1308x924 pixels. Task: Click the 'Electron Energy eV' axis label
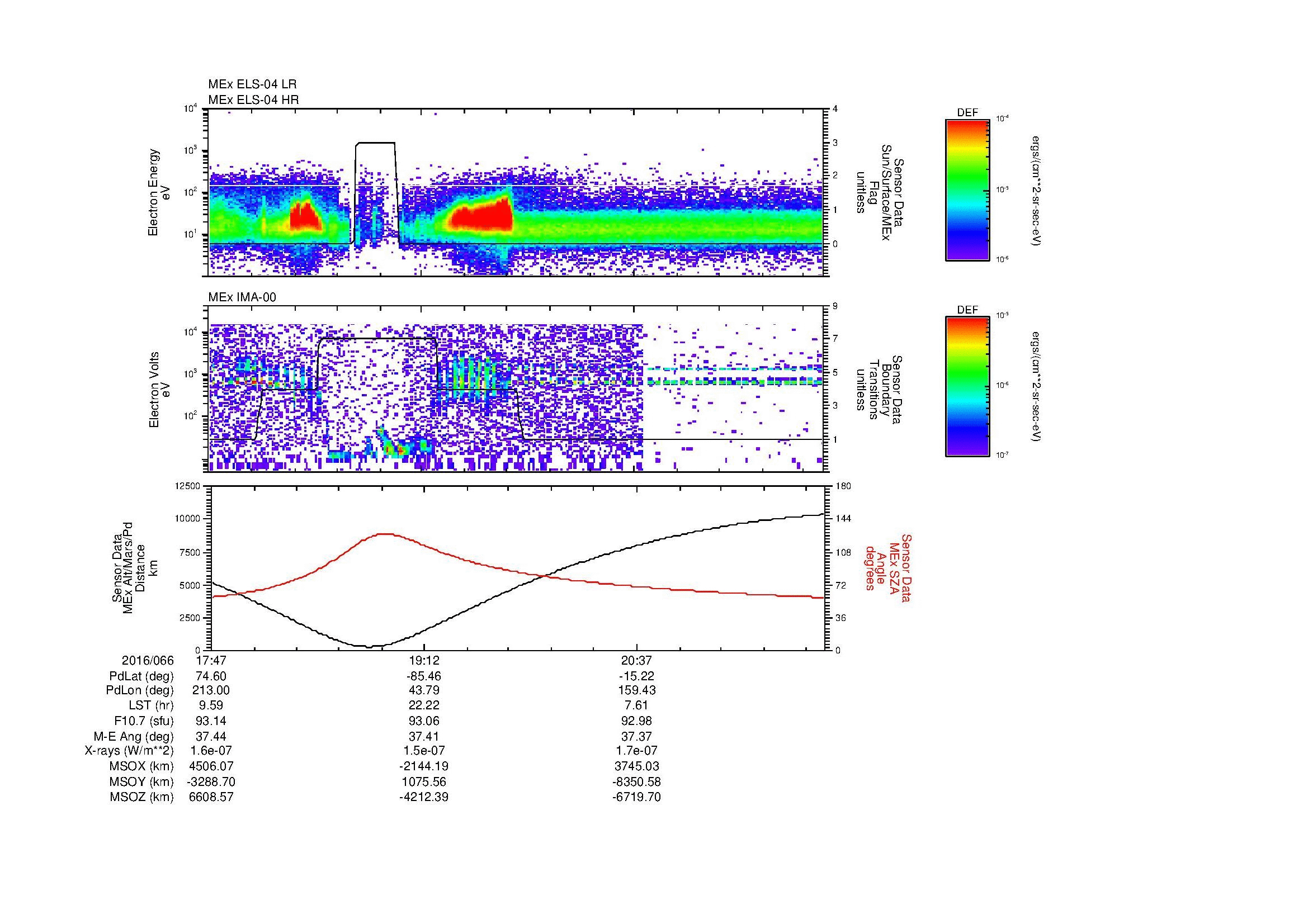click(x=159, y=192)
